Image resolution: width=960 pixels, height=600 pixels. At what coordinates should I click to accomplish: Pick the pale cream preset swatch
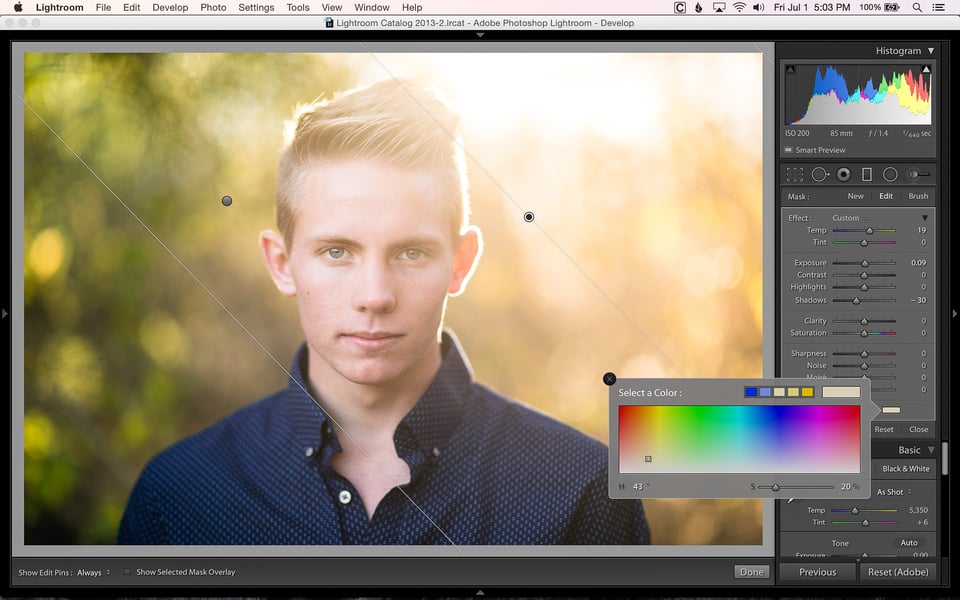click(779, 392)
